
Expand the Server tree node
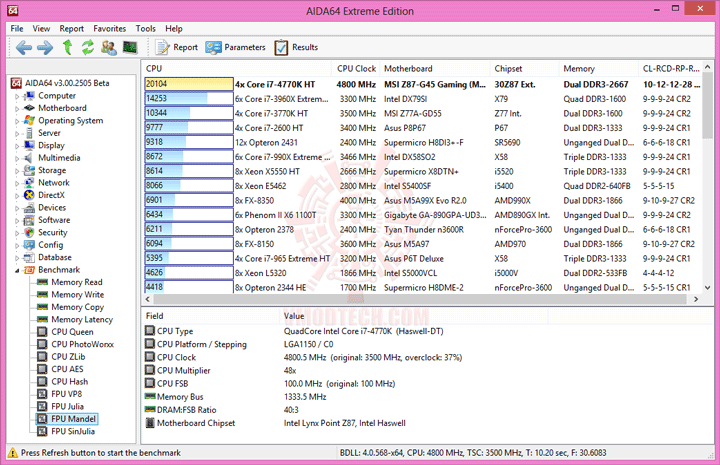coord(17,134)
